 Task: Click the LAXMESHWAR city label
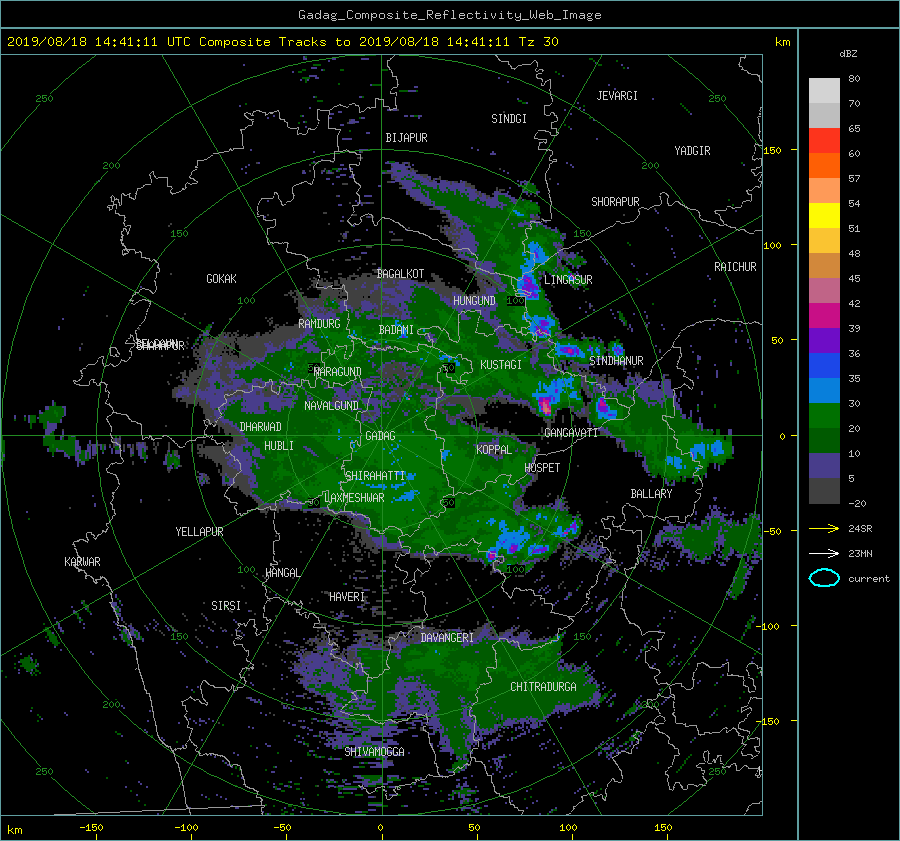(x=354, y=498)
